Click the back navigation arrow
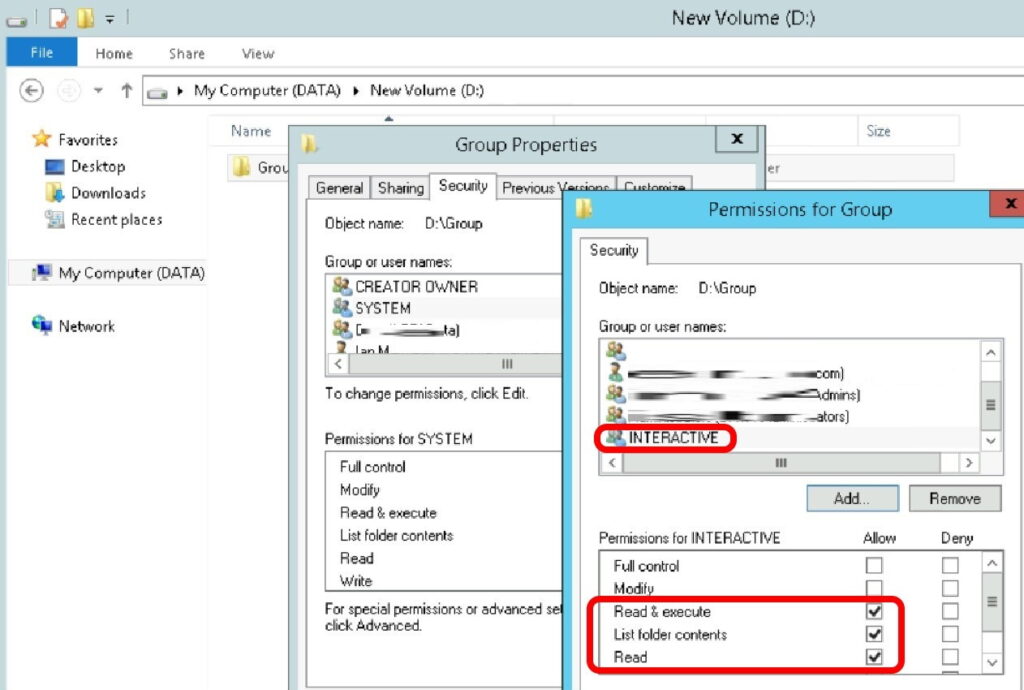The height and width of the screenshot is (690, 1024). point(31,90)
